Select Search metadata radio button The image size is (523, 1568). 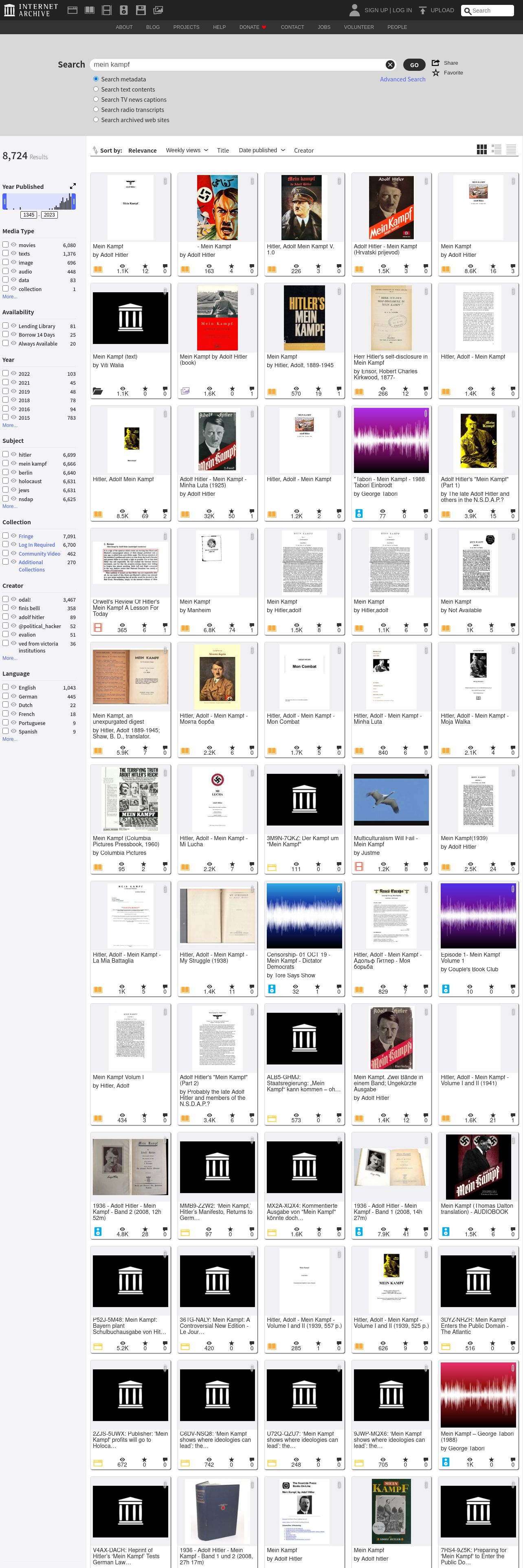tap(96, 79)
